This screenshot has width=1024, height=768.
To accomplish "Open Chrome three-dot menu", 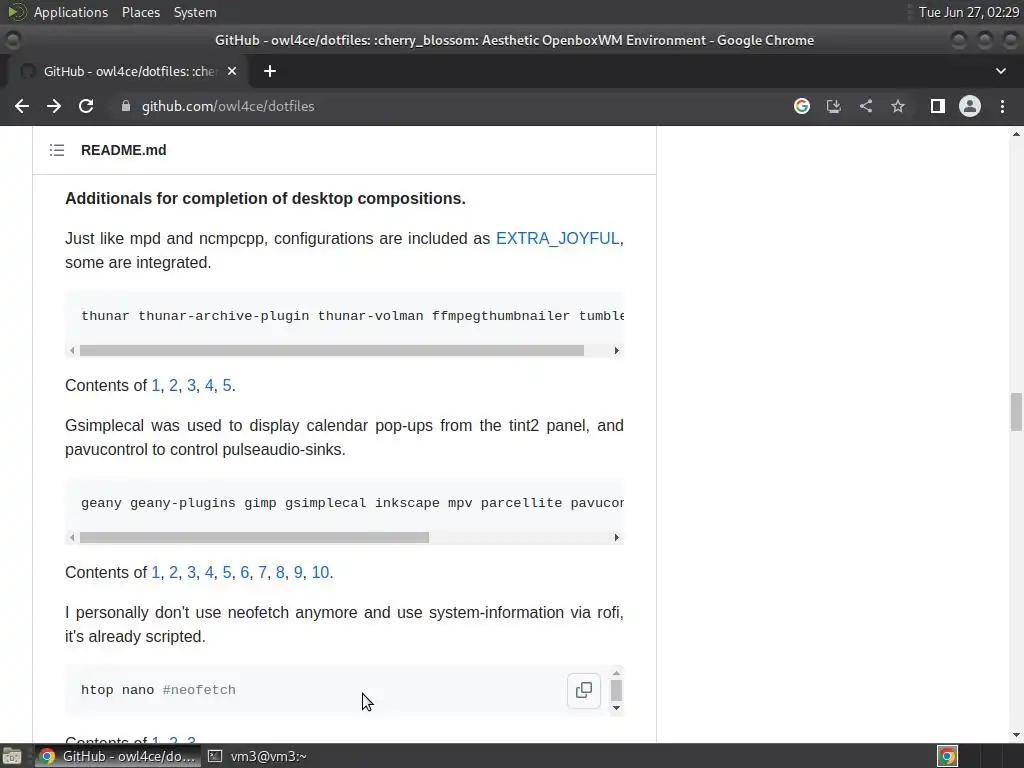I will coord(1002,106).
